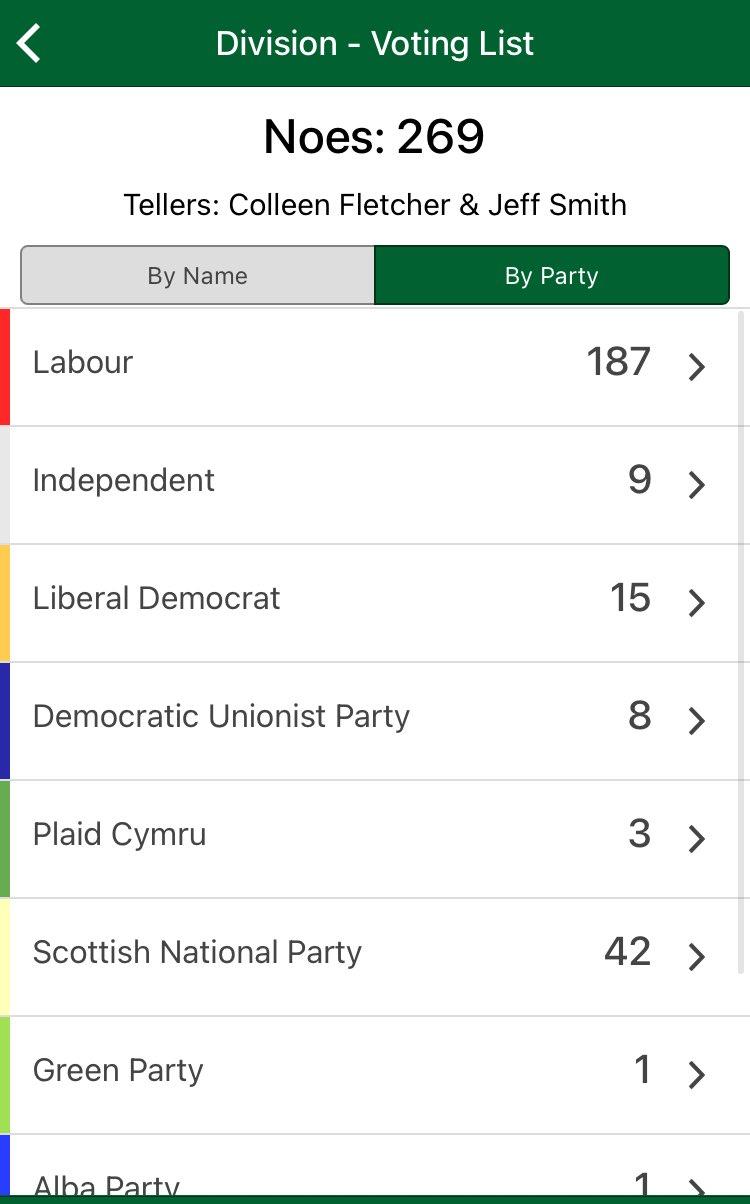
Task: Tap red Labour colour stripe
Action: tap(5, 367)
